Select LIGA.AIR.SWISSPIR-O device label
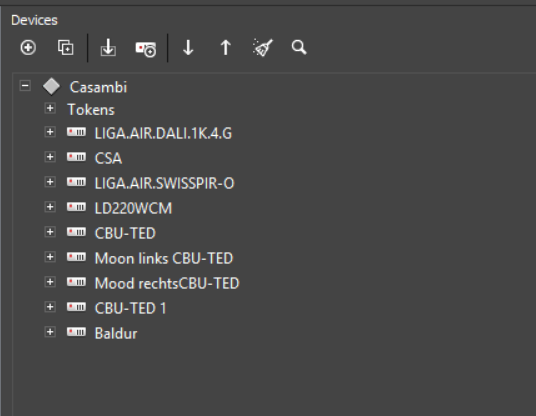 click(164, 183)
